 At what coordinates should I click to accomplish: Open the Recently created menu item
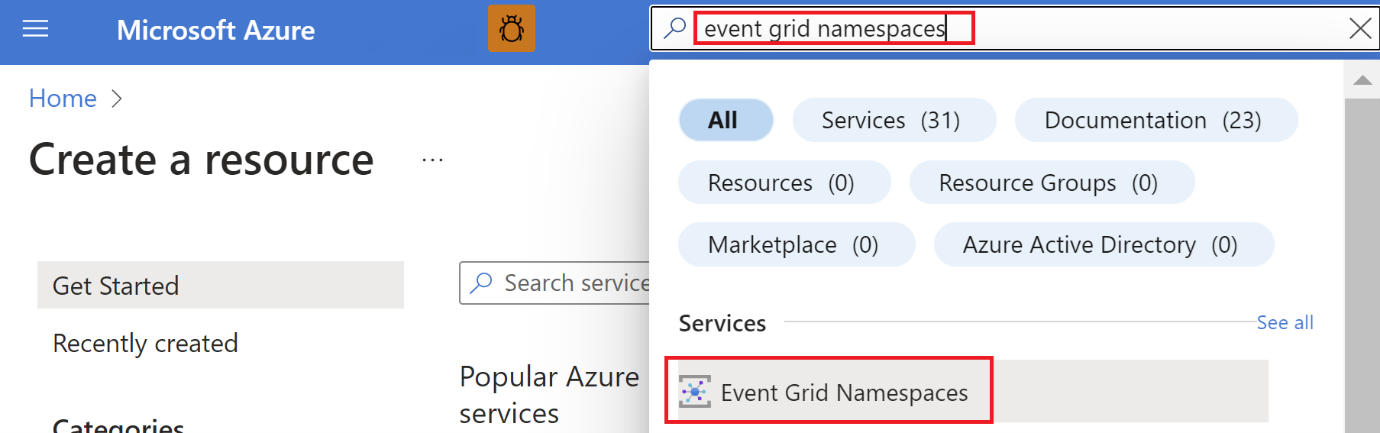(145, 344)
